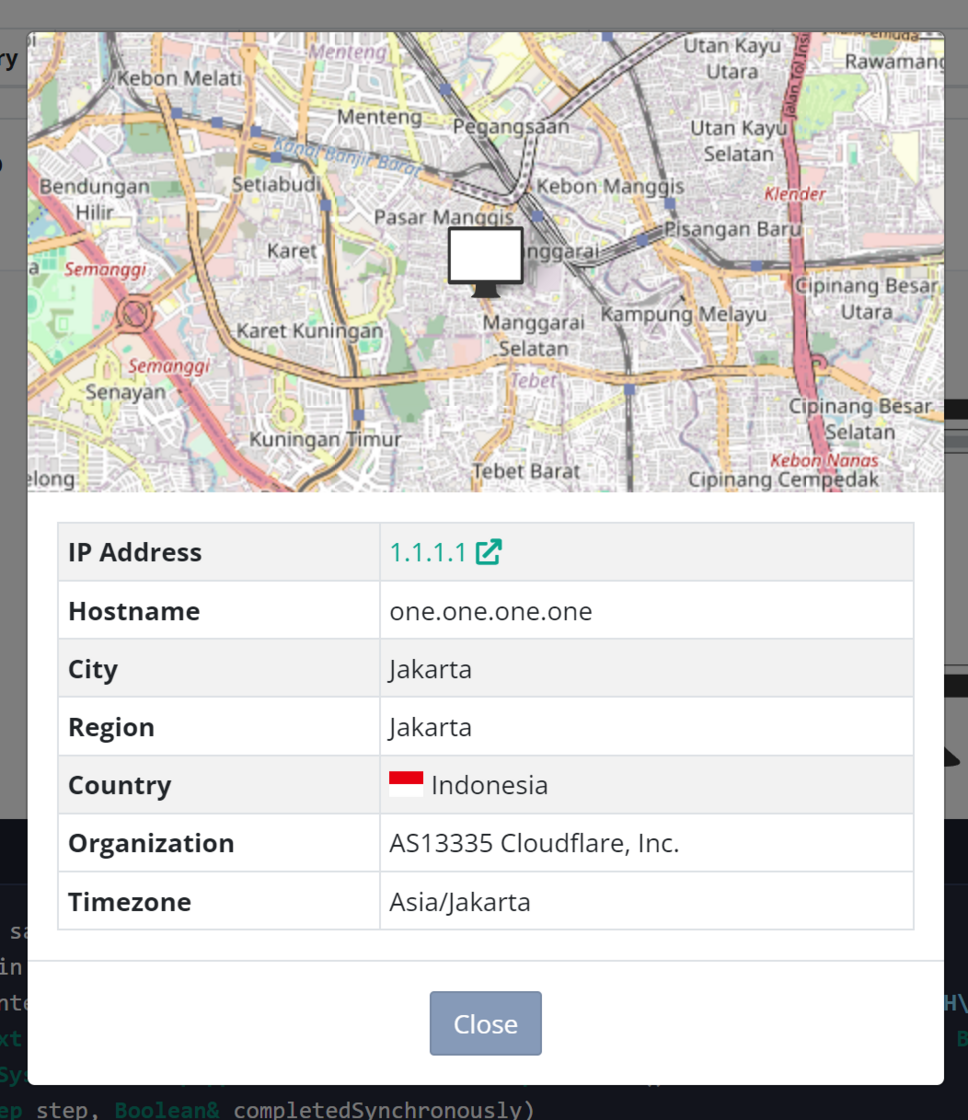The height and width of the screenshot is (1120, 968).
Task: Click Rawamangun label on the map
Action: 894,61
